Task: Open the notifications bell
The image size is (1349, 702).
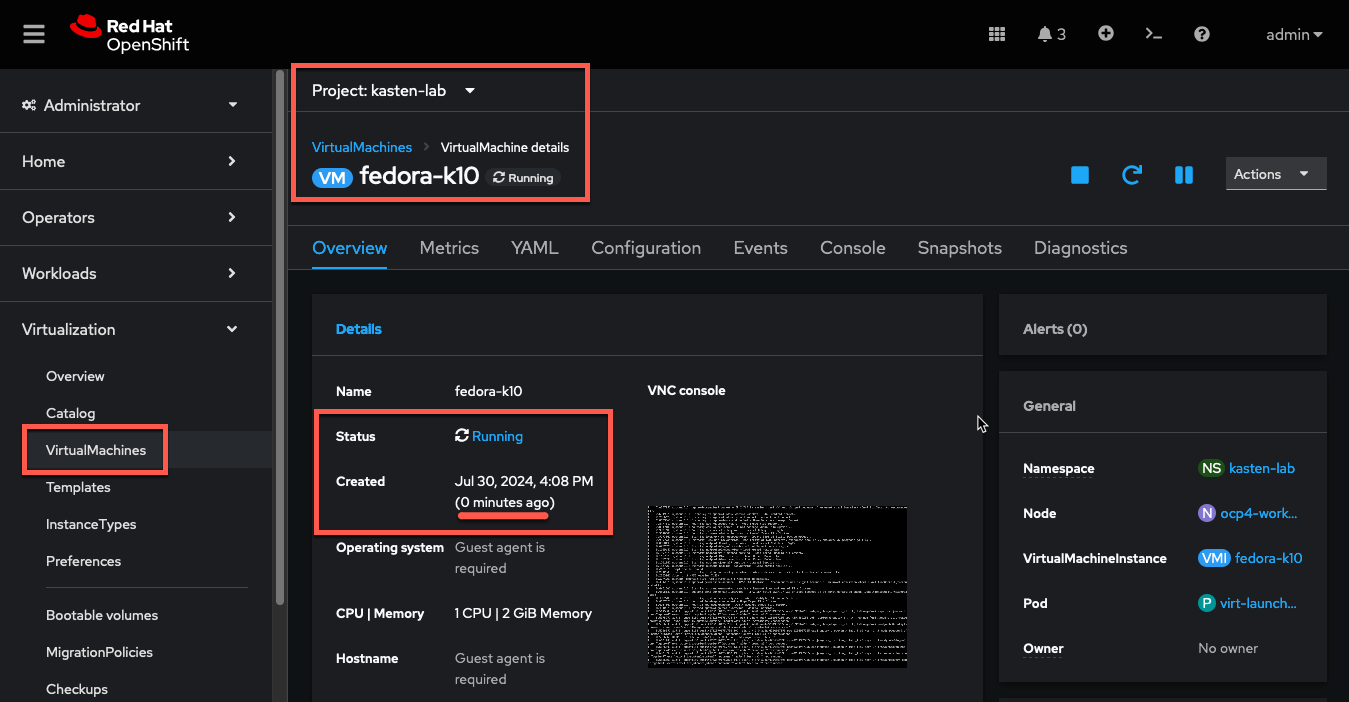Action: click(x=1051, y=34)
